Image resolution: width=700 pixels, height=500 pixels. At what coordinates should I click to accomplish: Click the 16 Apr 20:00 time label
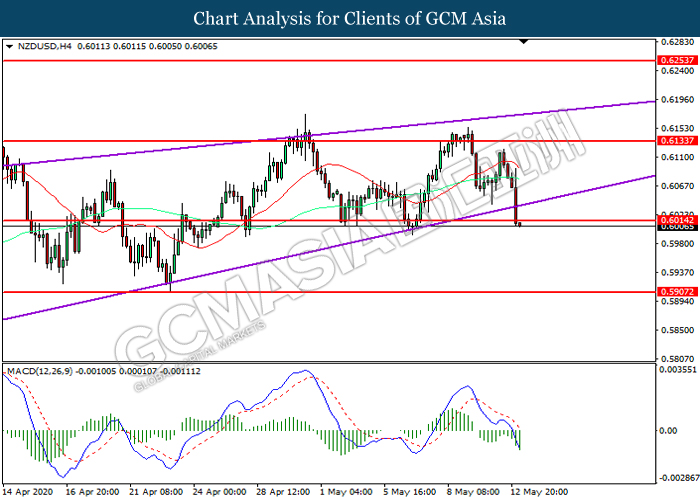[x=92, y=492]
